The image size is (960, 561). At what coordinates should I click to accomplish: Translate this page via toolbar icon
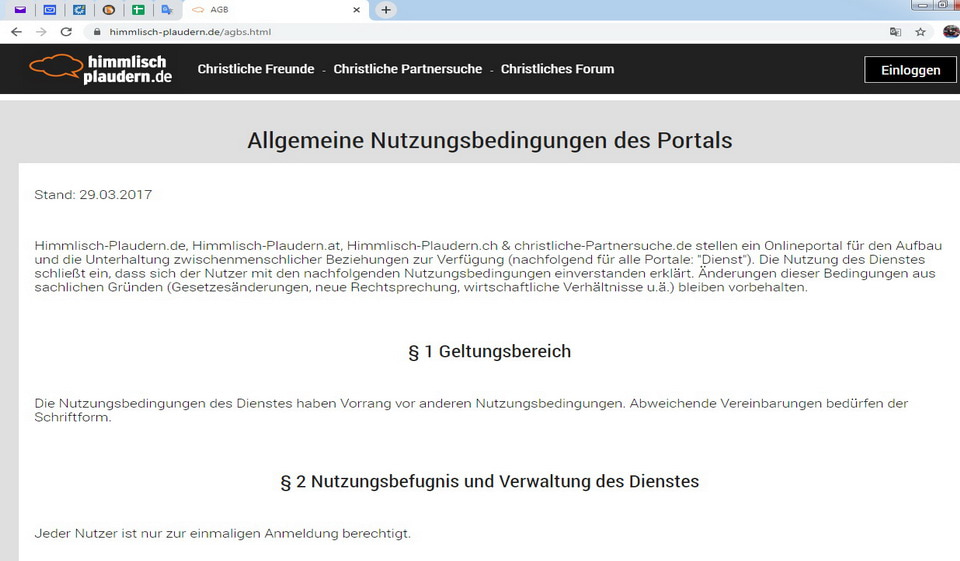click(895, 32)
